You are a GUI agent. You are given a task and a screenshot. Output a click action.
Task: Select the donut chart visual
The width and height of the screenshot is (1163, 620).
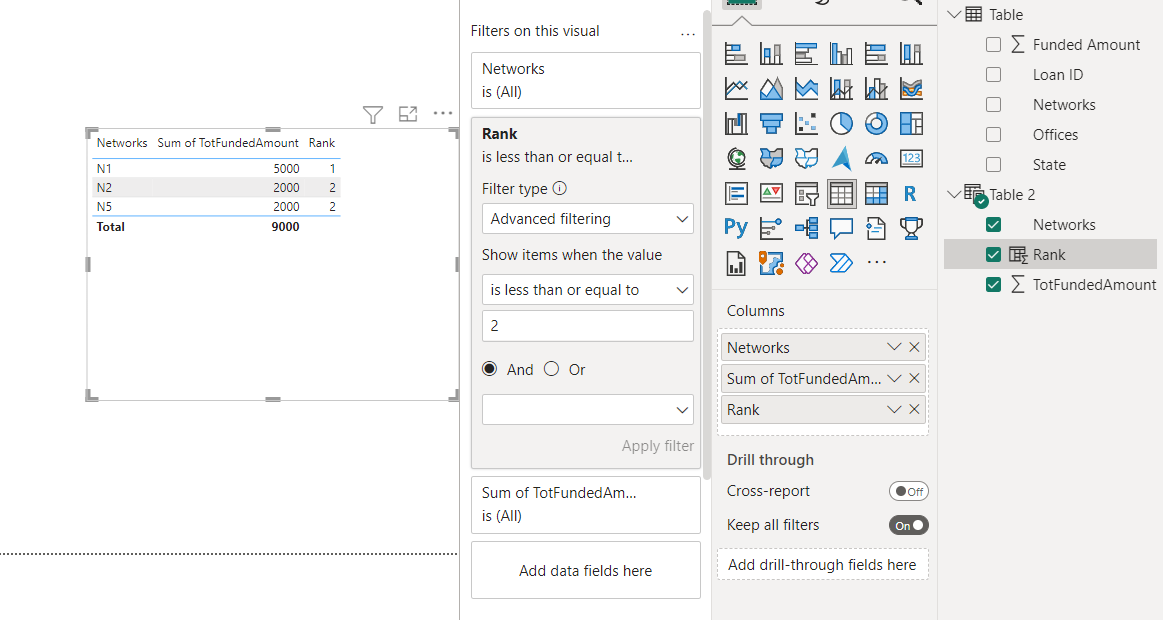click(876, 124)
